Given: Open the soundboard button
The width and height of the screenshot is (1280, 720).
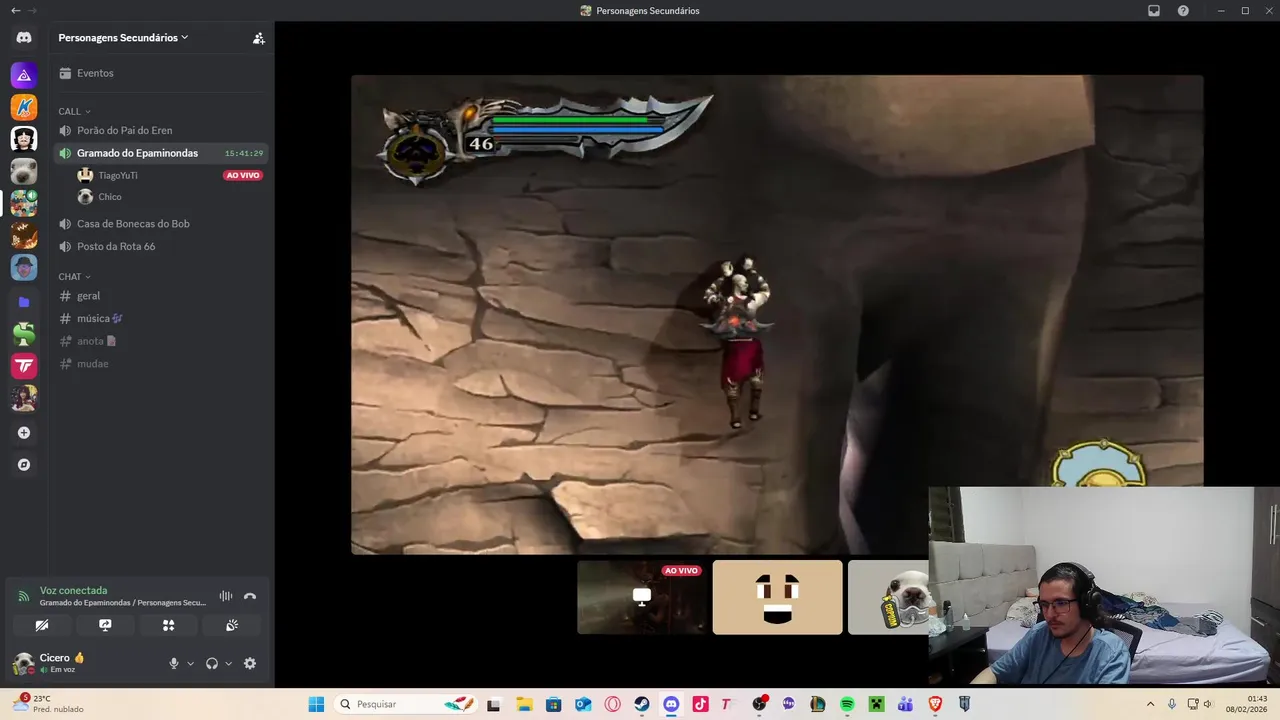Looking at the screenshot, I should 232,625.
